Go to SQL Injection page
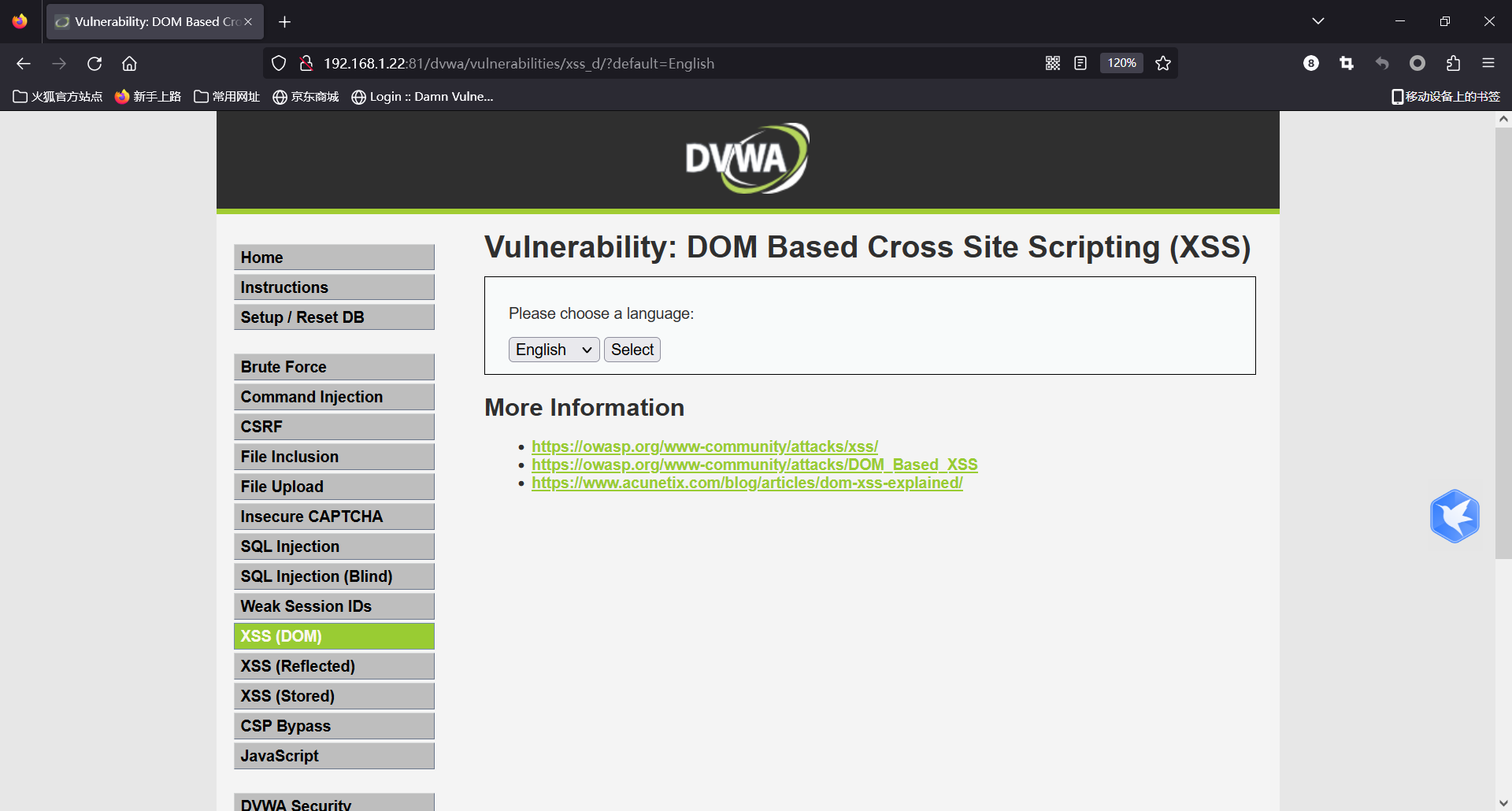Screen dimensions: 1512x811 334,546
